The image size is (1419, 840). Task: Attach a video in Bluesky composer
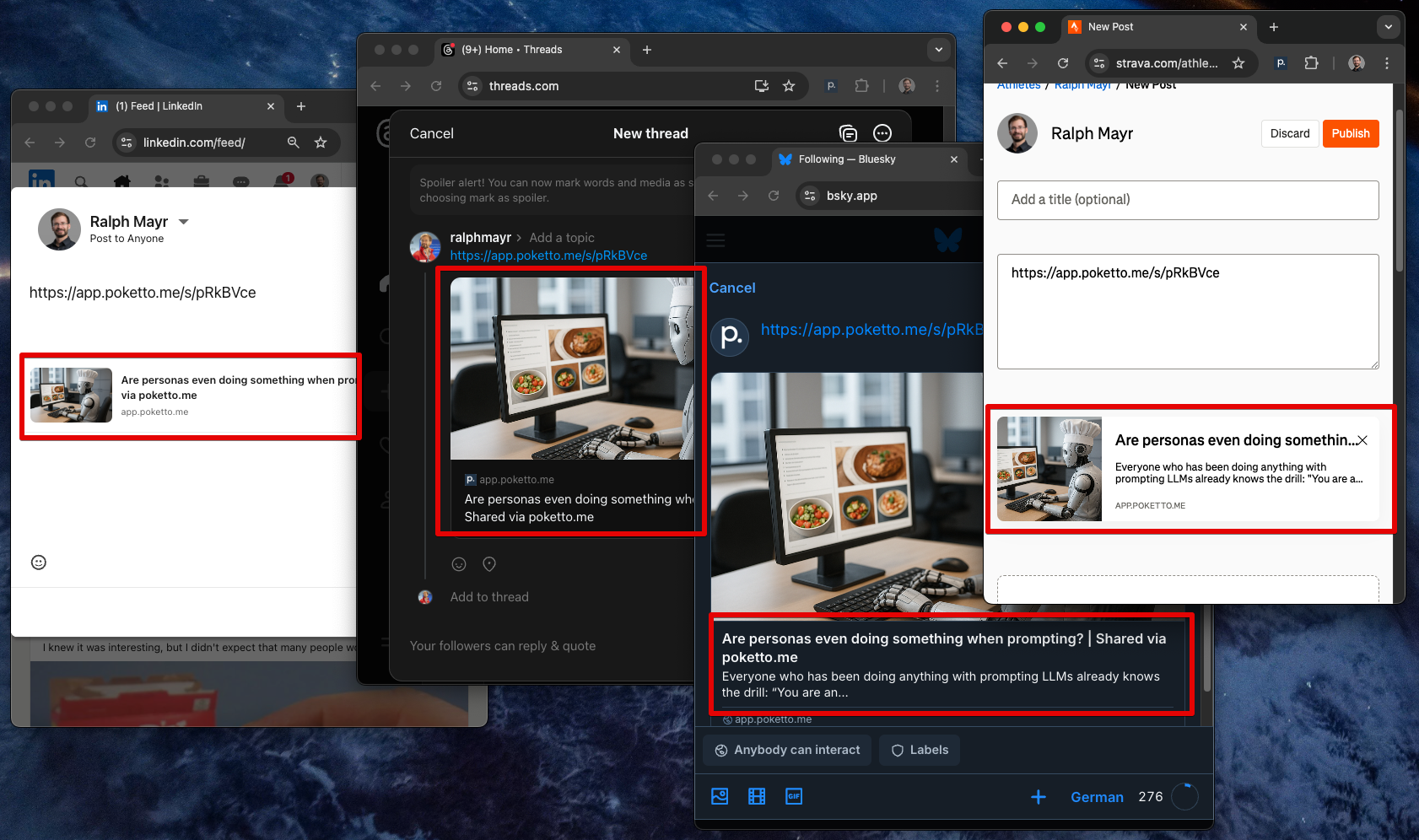point(757,796)
